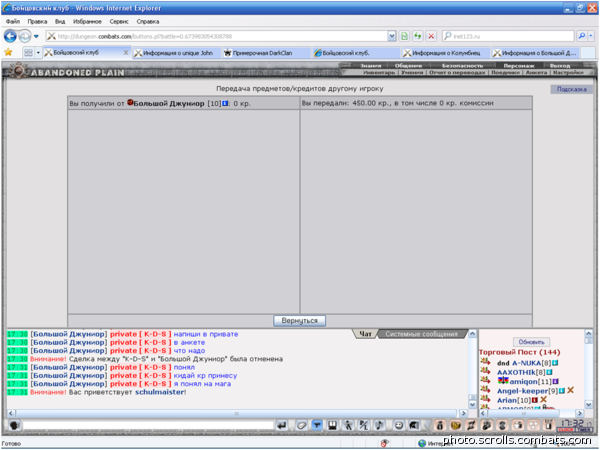Click the red Stop loading icon
The width and height of the screenshot is (600, 450).
pyautogui.click(x=431, y=36)
